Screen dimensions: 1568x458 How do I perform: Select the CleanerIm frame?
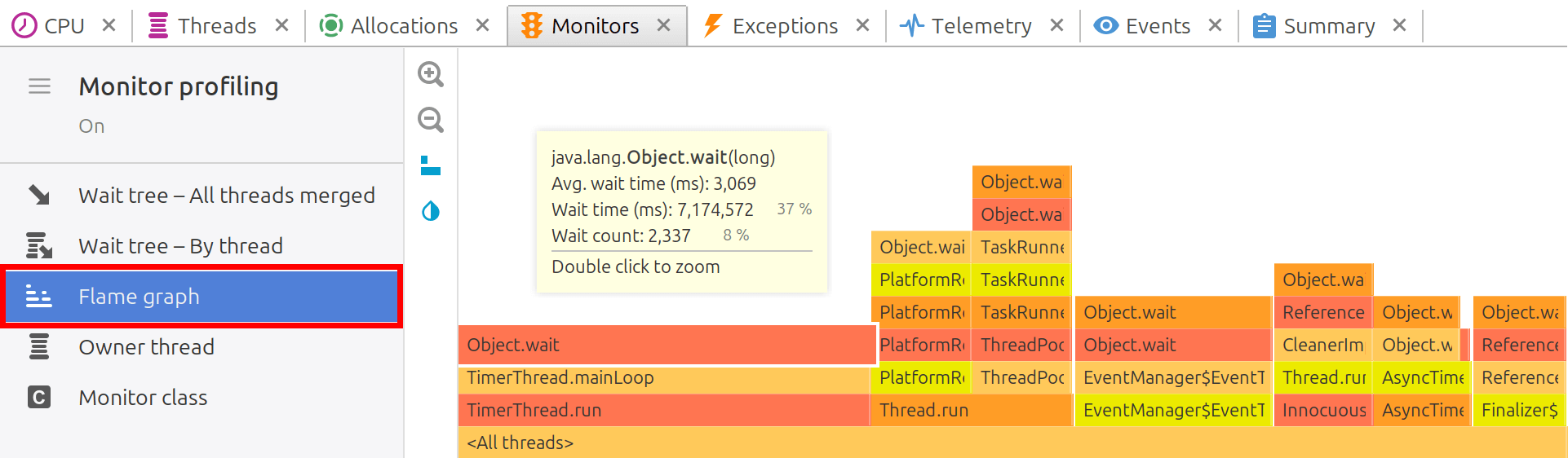[x=1322, y=345]
